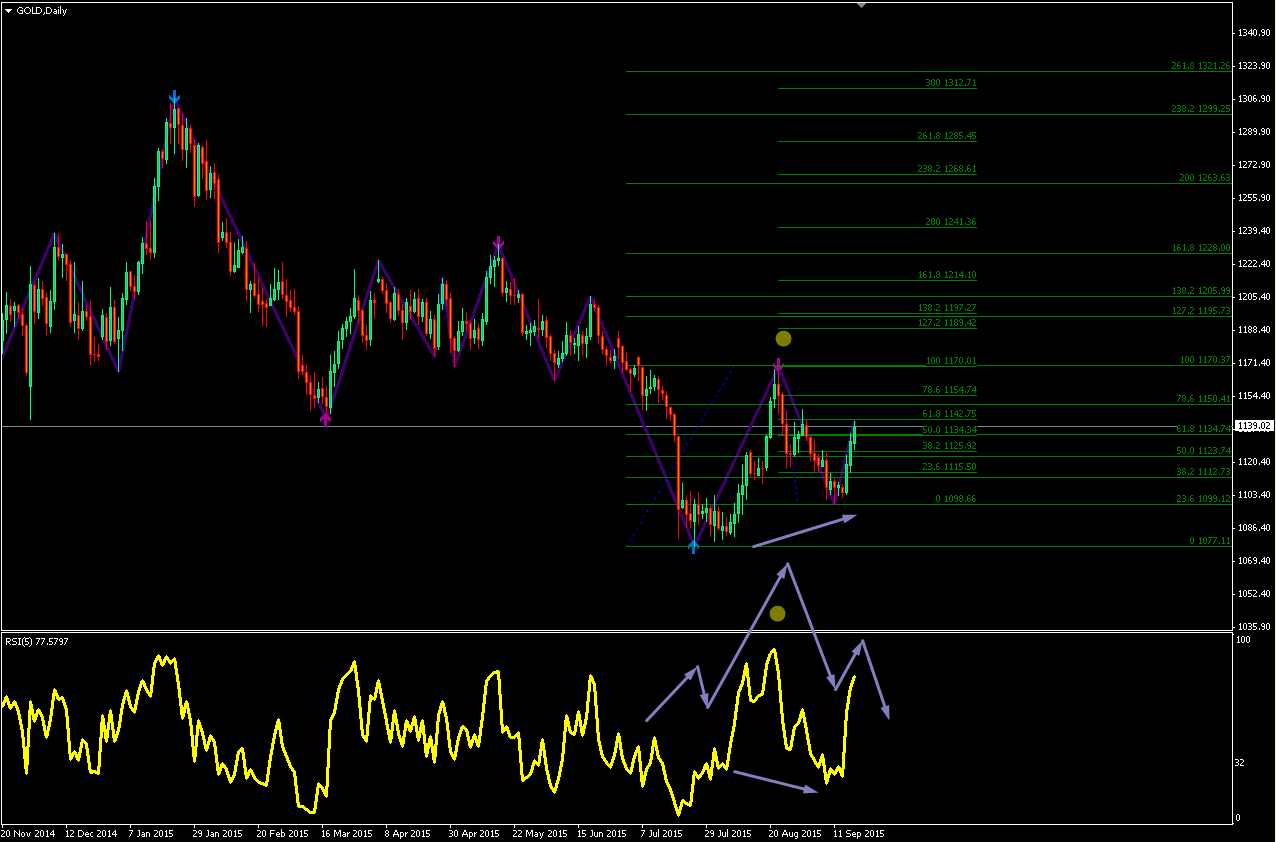This screenshot has height=842, width=1276.
Task: Select the blue down arrow at the January 2015 peak
Action: click(174, 98)
